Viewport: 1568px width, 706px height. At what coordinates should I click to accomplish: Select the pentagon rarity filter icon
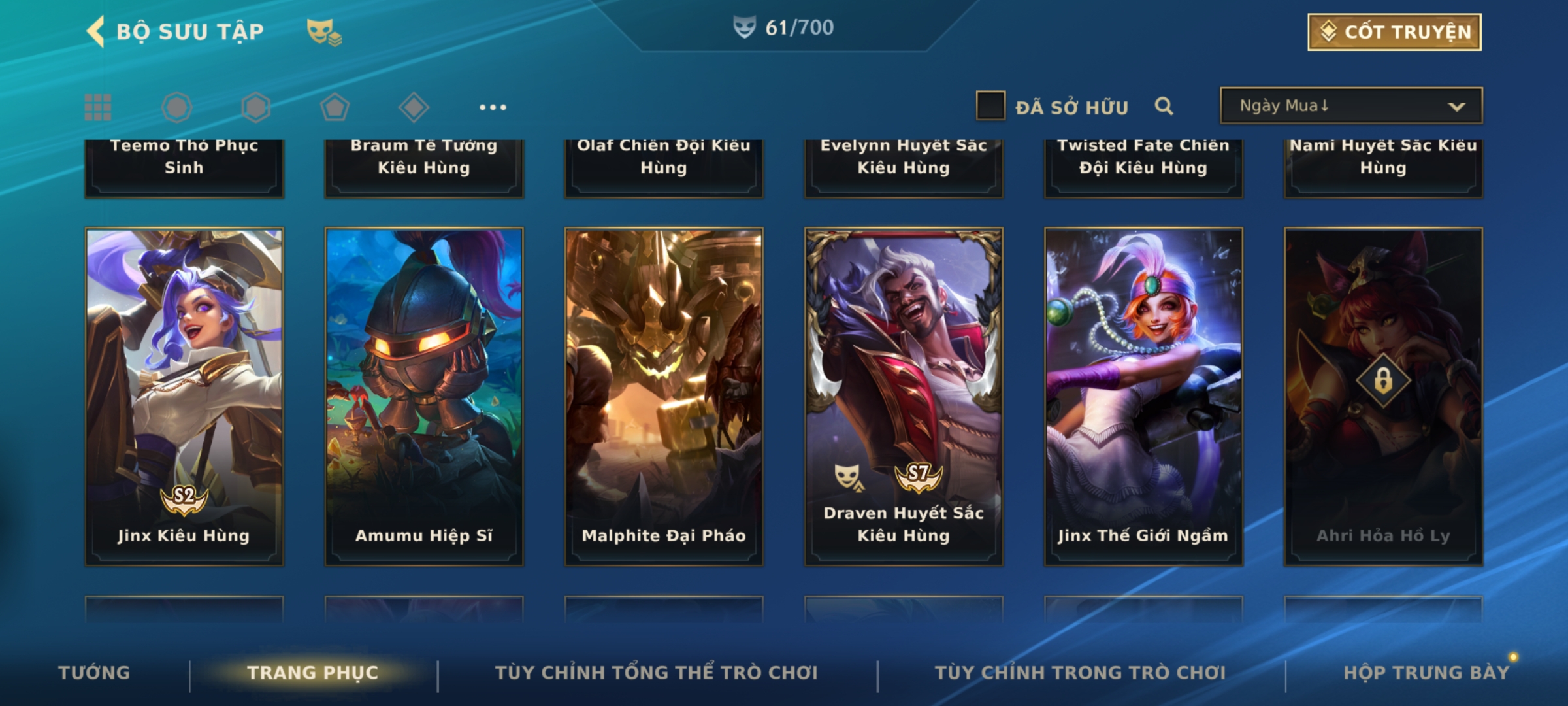tap(335, 107)
